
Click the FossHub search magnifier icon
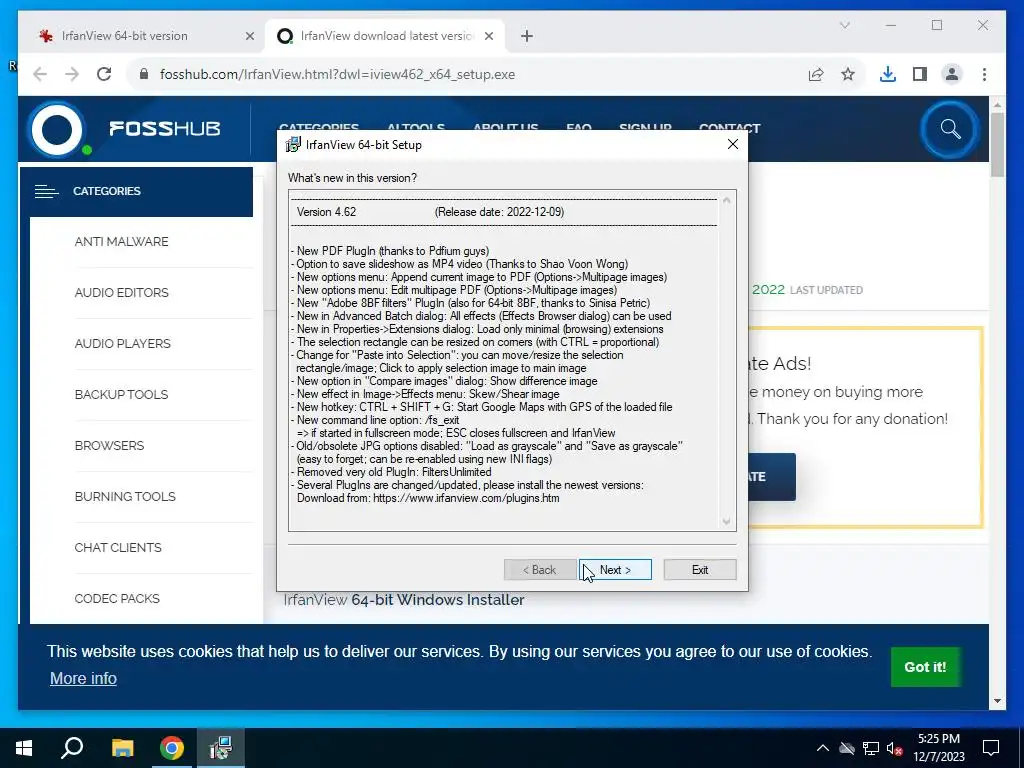tap(950, 129)
